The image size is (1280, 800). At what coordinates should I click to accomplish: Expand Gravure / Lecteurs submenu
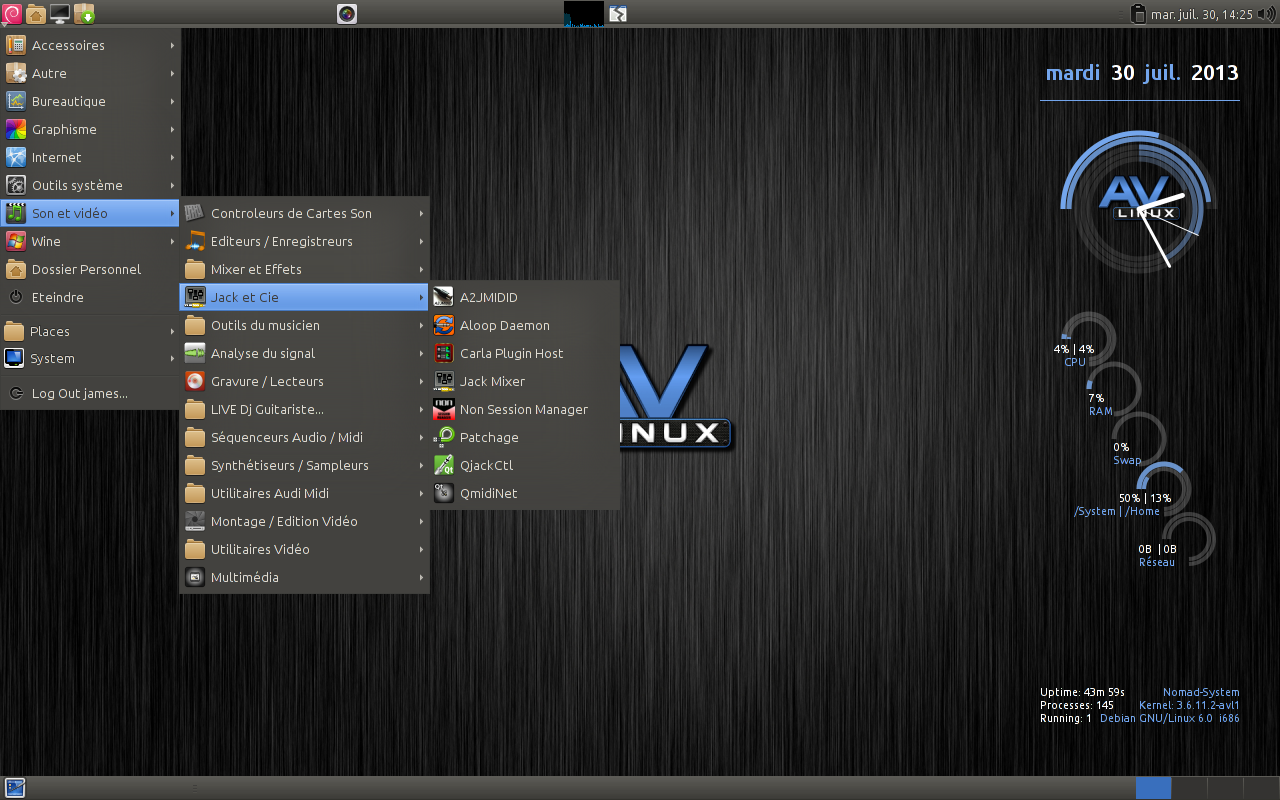click(x=304, y=381)
